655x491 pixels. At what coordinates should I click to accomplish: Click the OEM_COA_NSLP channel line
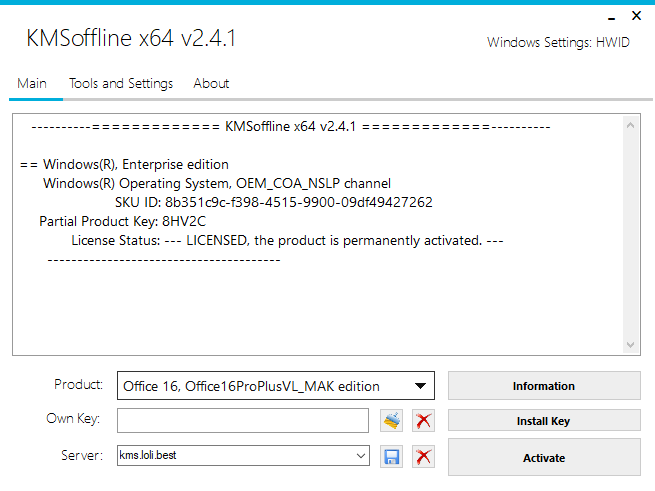point(217,183)
